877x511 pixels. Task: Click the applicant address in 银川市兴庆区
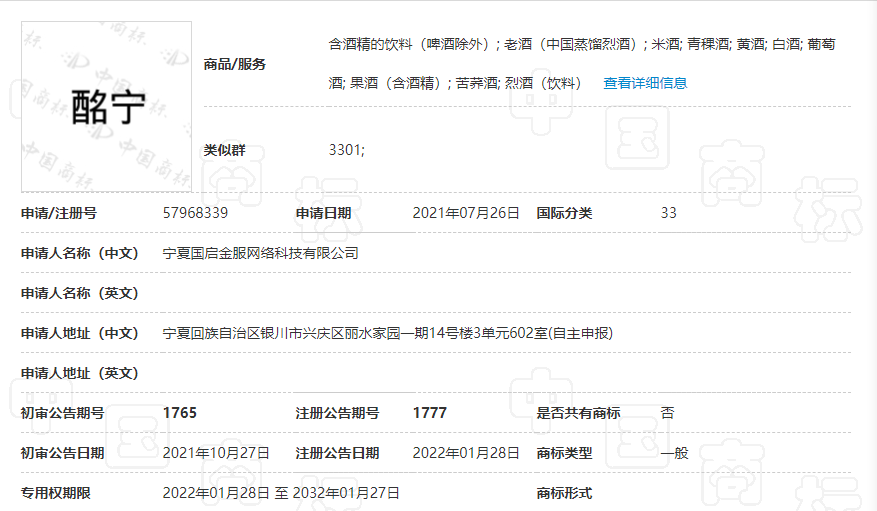388,333
